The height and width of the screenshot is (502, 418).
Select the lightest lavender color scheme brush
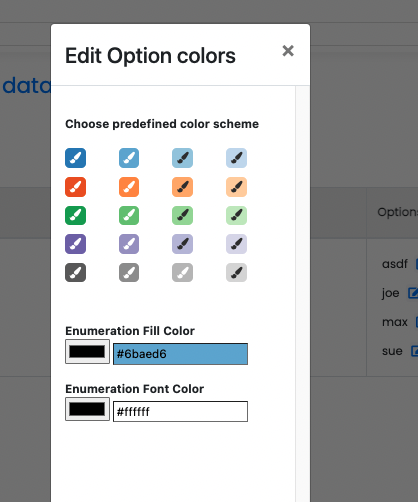pyautogui.click(x=236, y=244)
